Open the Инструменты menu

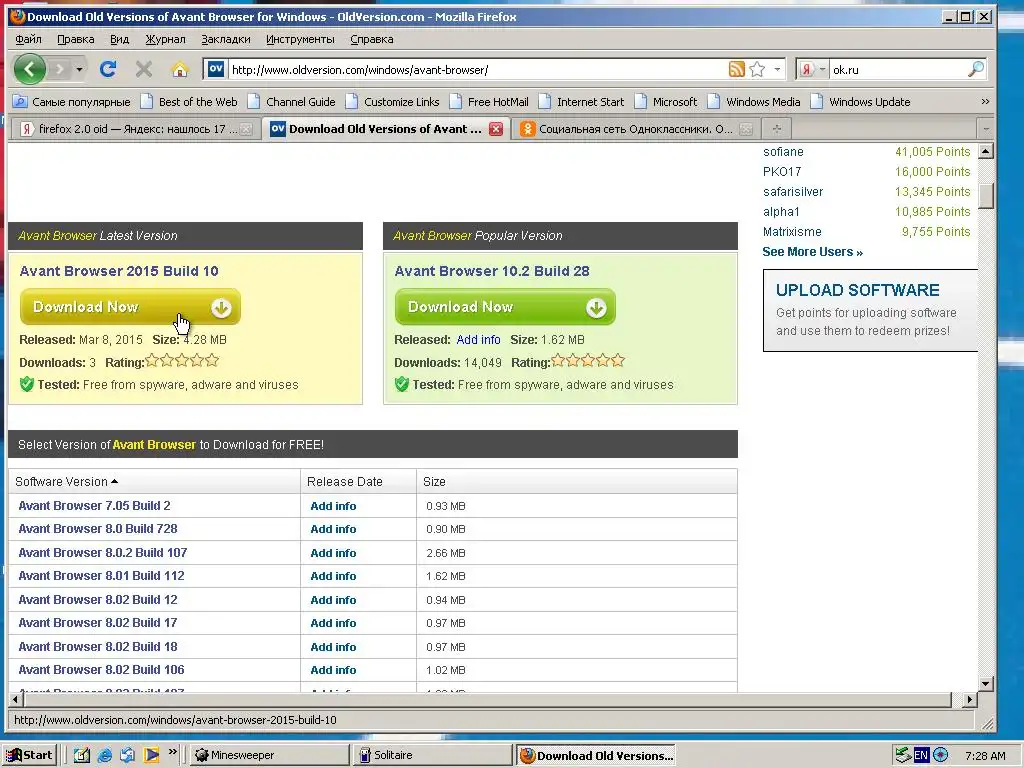pyautogui.click(x=300, y=39)
